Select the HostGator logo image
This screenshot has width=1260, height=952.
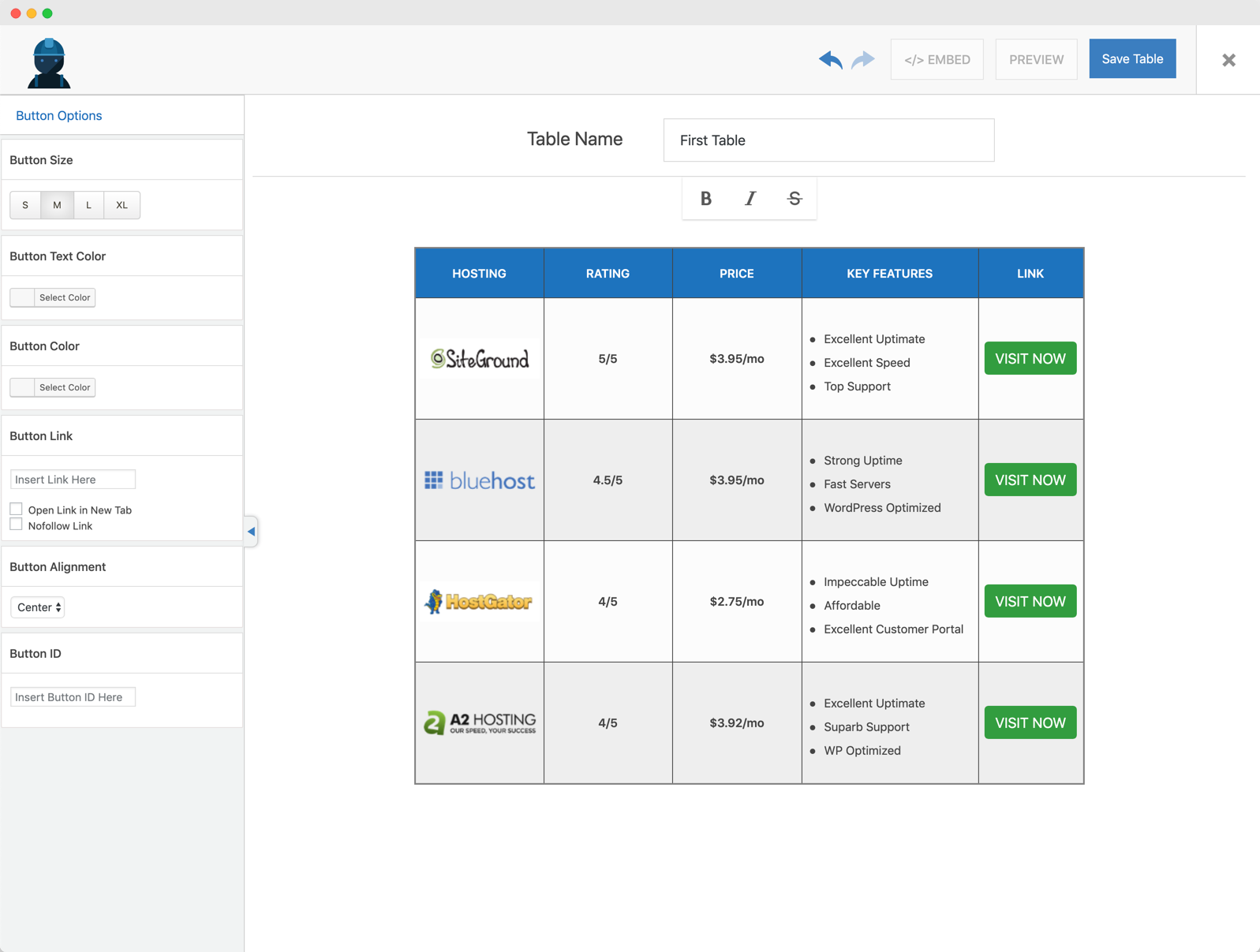click(480, 602)
